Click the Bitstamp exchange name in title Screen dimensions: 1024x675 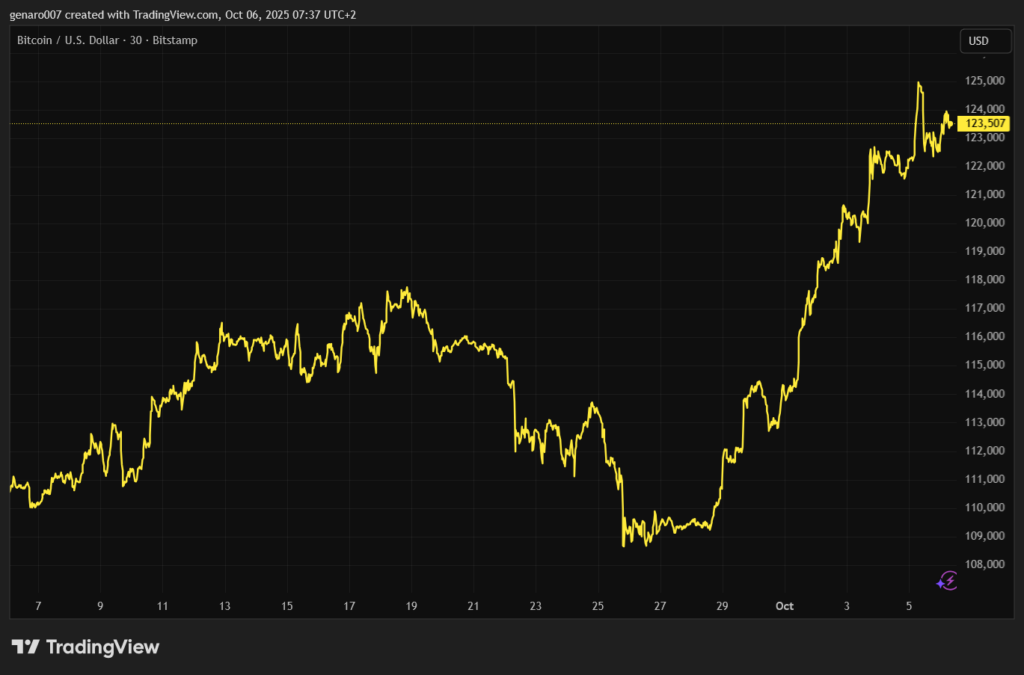[x=178, y=41]
